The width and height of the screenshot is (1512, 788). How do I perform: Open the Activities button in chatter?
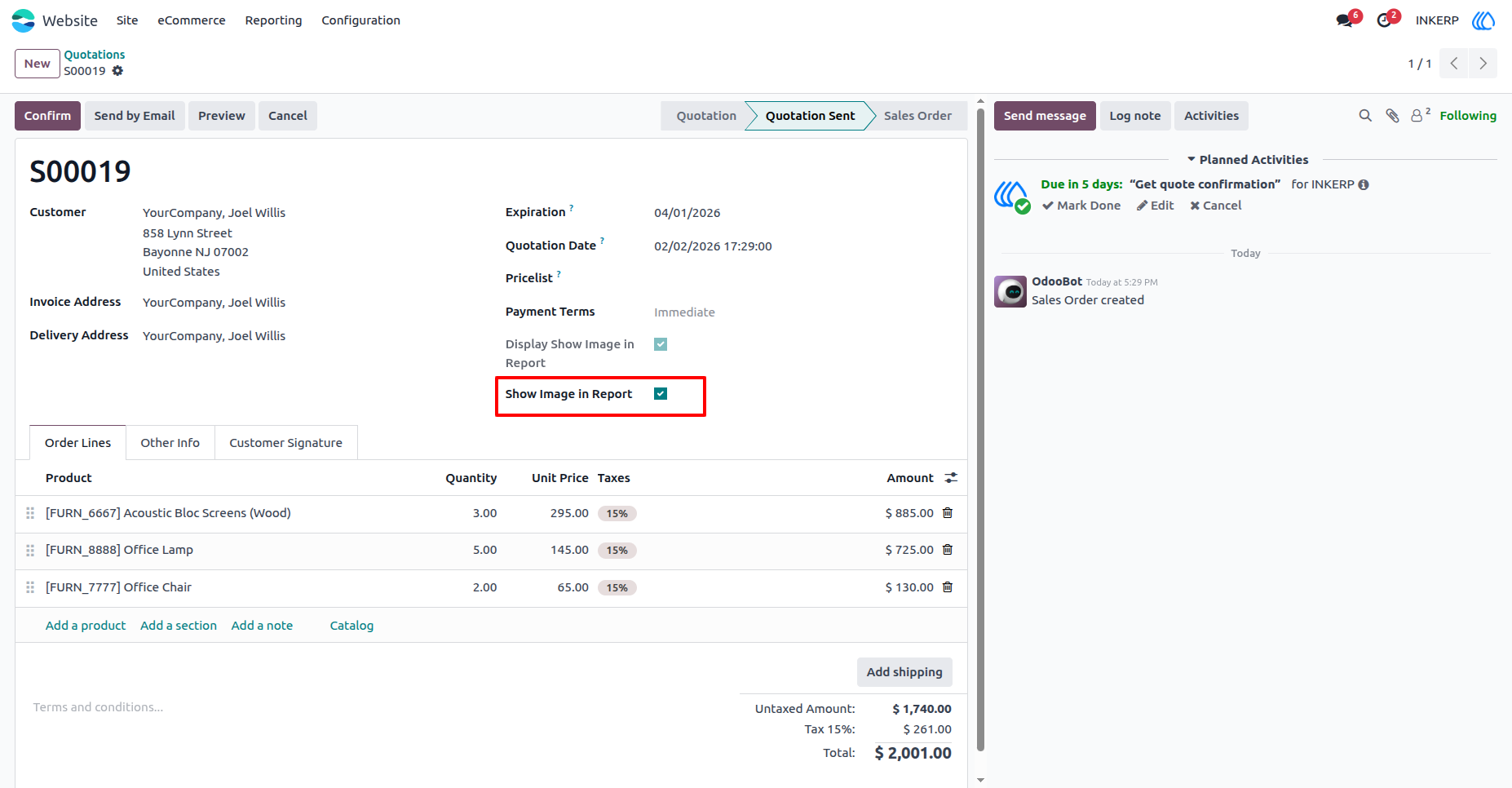1211,116
